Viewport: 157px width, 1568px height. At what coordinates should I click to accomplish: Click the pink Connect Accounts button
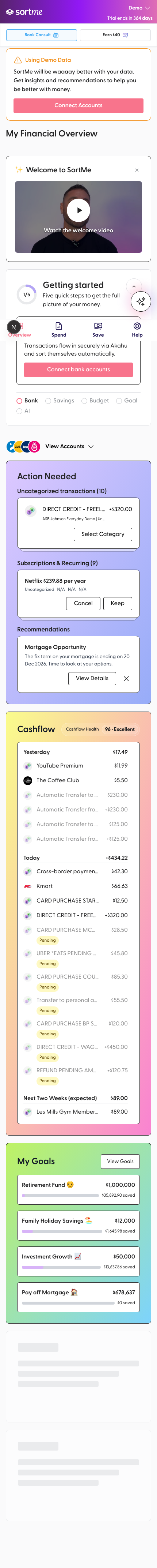tap(78, 105)
